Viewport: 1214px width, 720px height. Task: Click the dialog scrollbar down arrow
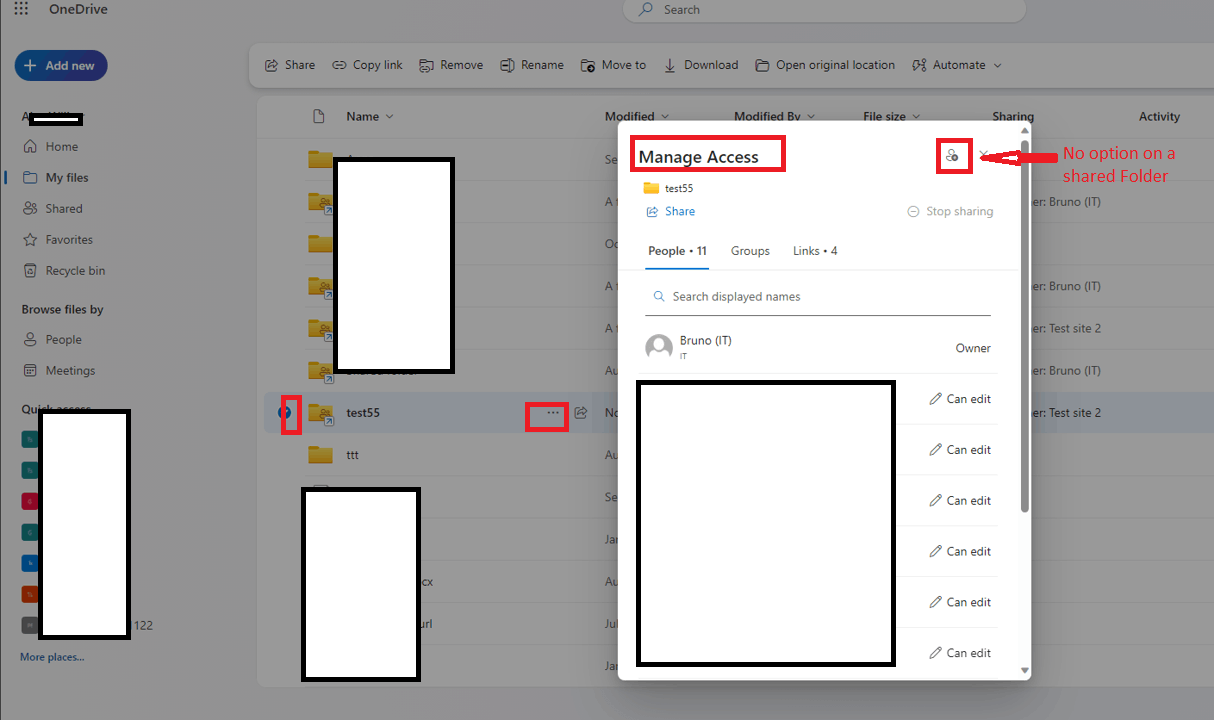point(1025,671)
